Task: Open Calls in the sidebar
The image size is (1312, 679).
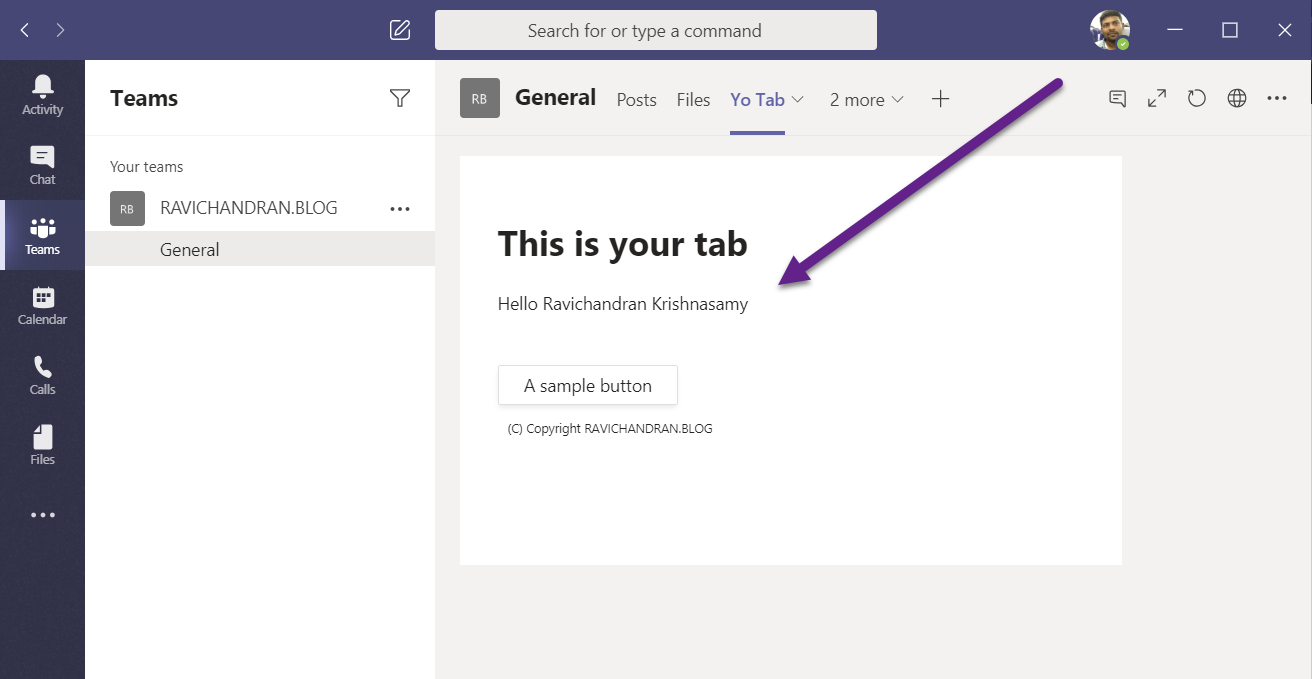Action: pyautogui.click(x=42, y=375)
